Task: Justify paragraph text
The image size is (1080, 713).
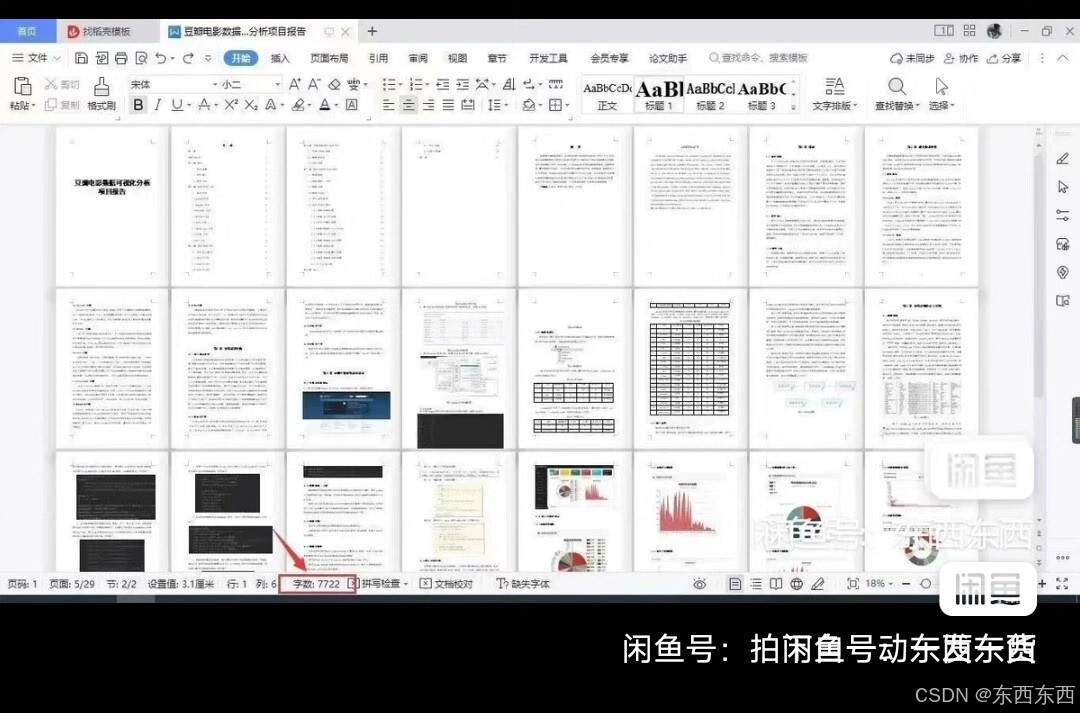Action: 448,105
